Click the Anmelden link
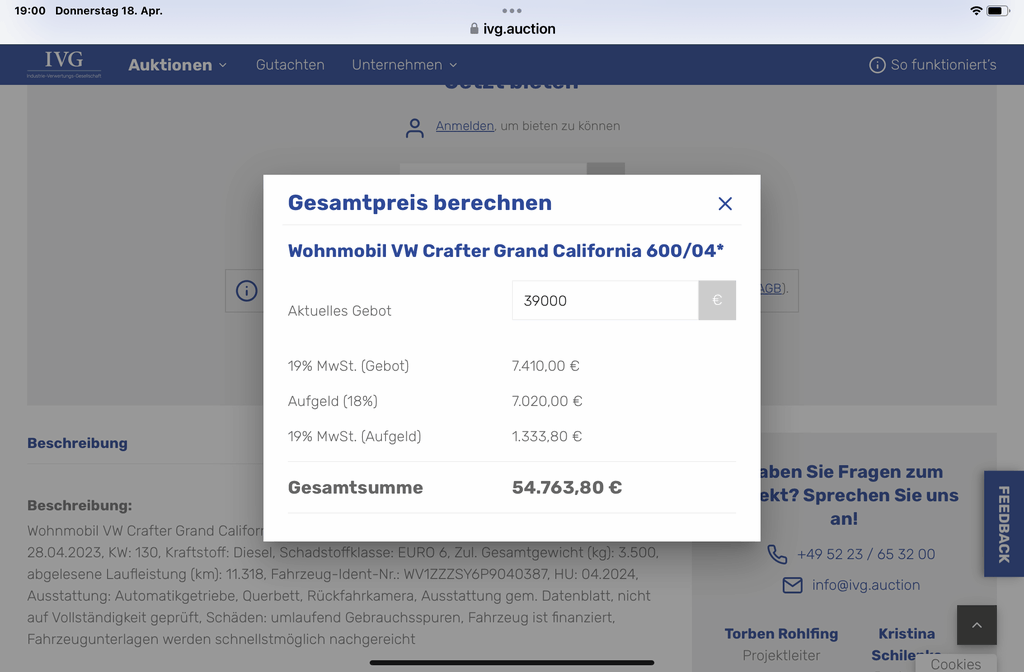This screenshot has height=672, width=1024. (464, 126)
